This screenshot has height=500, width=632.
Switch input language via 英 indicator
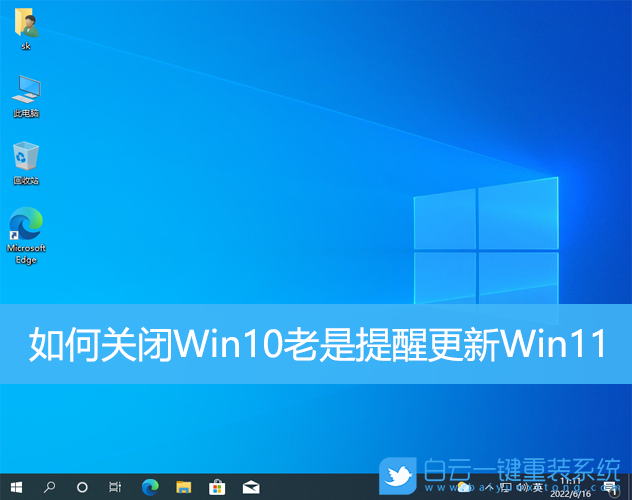tap(538, 487)
